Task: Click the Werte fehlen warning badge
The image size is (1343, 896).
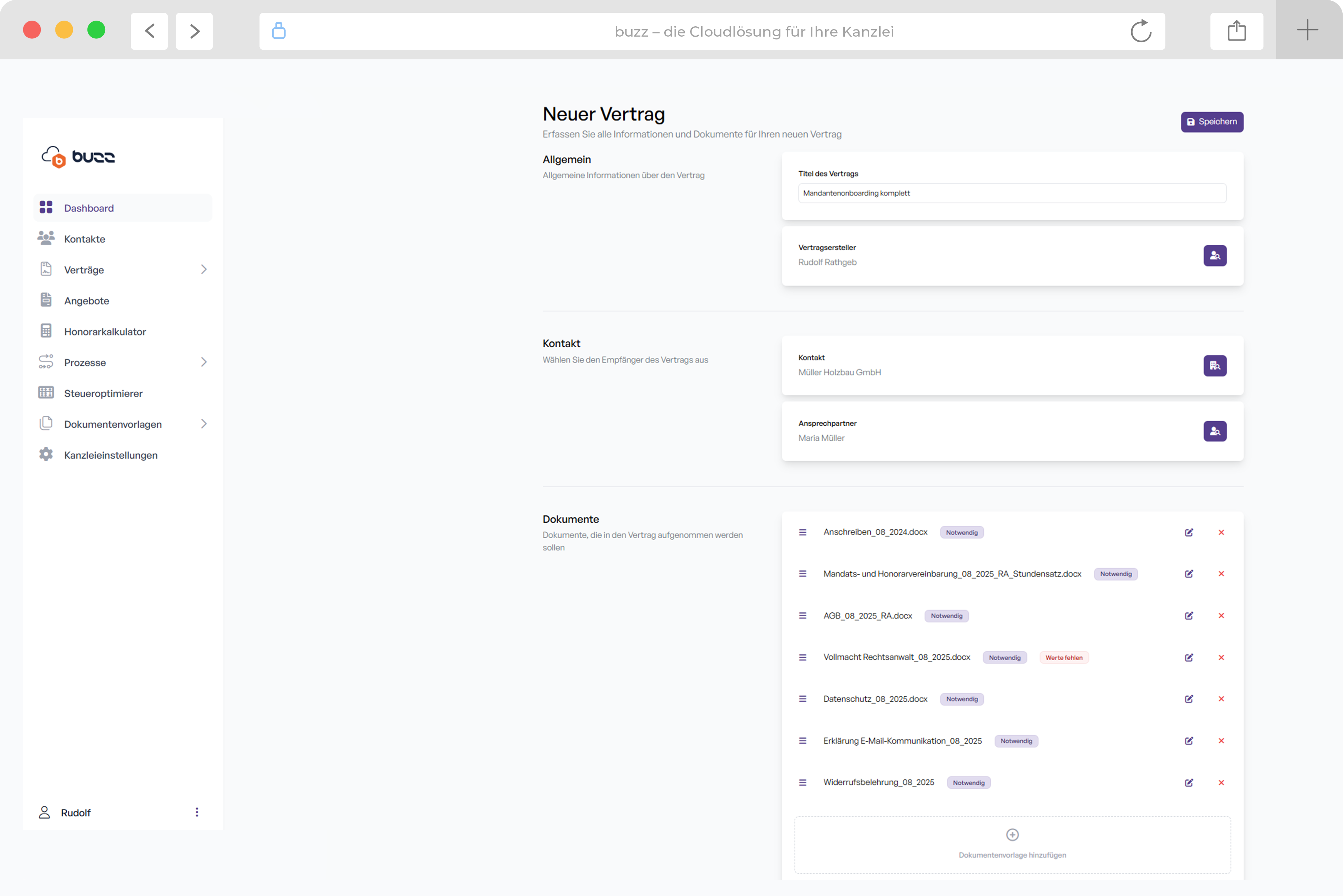Action: coord(1064,658)
